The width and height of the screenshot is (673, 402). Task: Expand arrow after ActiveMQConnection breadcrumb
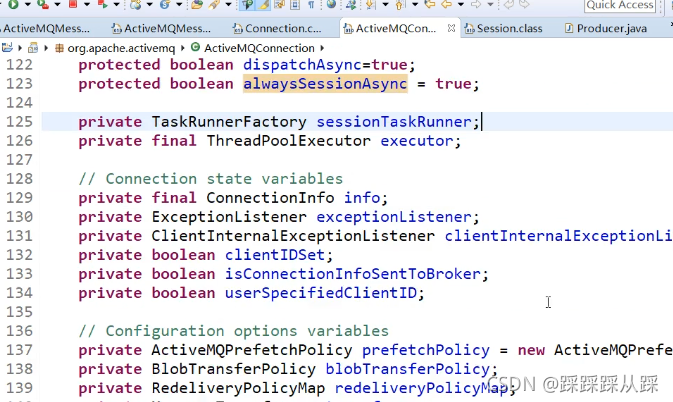pyautogui.click(x=322, y=48)
